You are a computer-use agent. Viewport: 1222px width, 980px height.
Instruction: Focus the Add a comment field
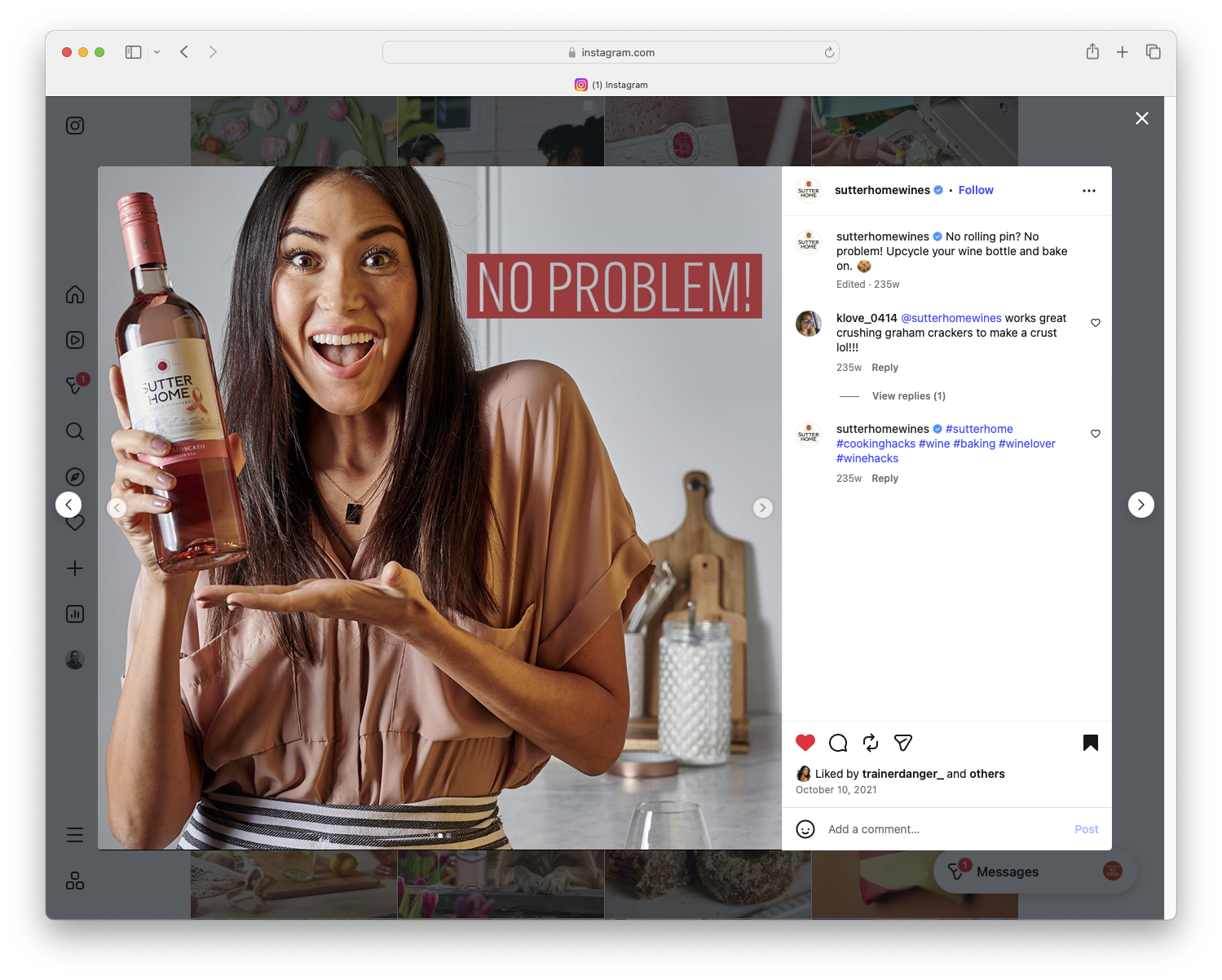tap(946, 829)
